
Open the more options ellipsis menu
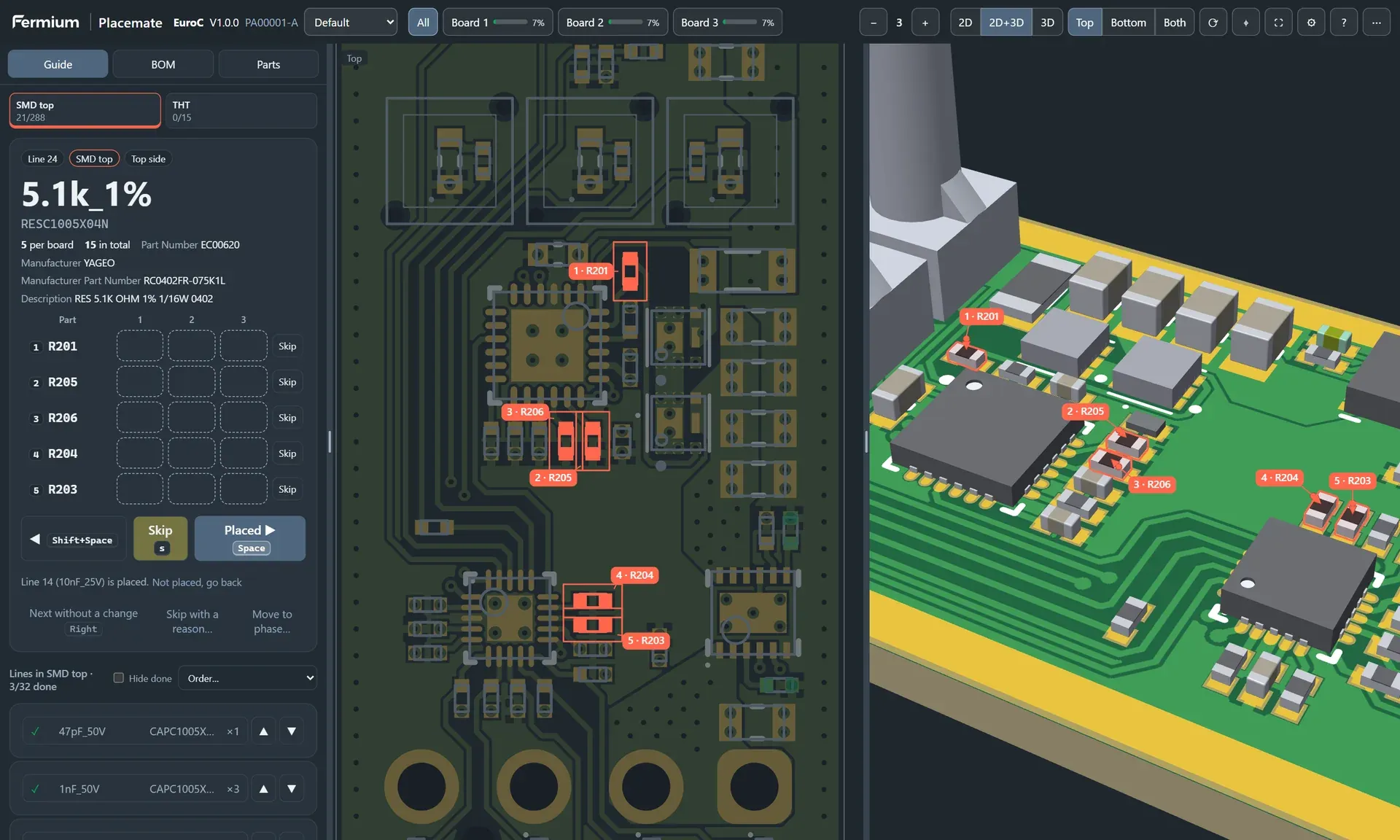pos(1377,23)
